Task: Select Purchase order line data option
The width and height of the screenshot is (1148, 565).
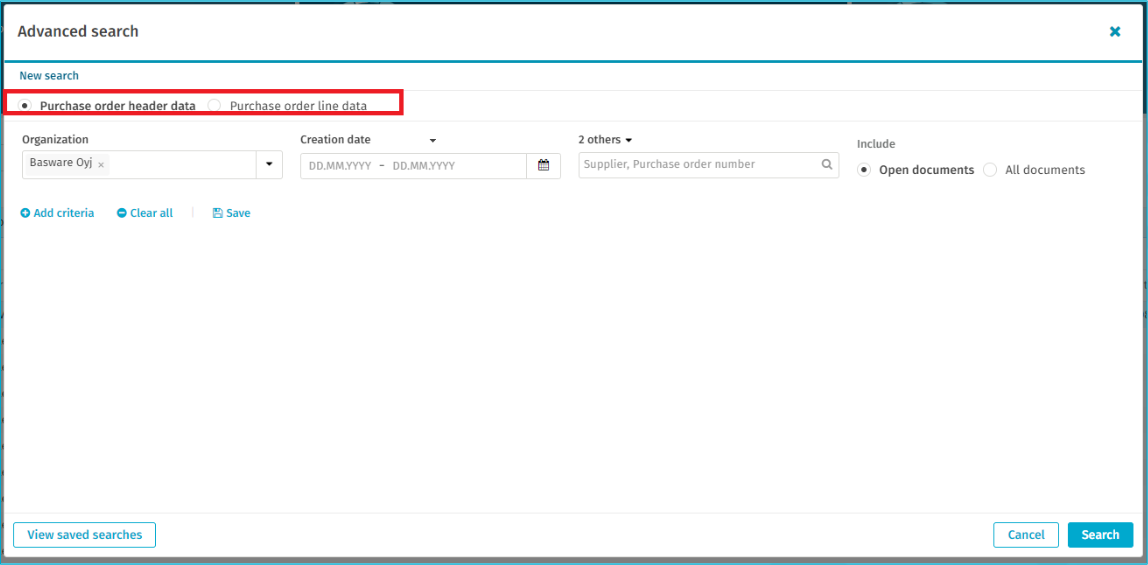Action: (x=215, y=105)
